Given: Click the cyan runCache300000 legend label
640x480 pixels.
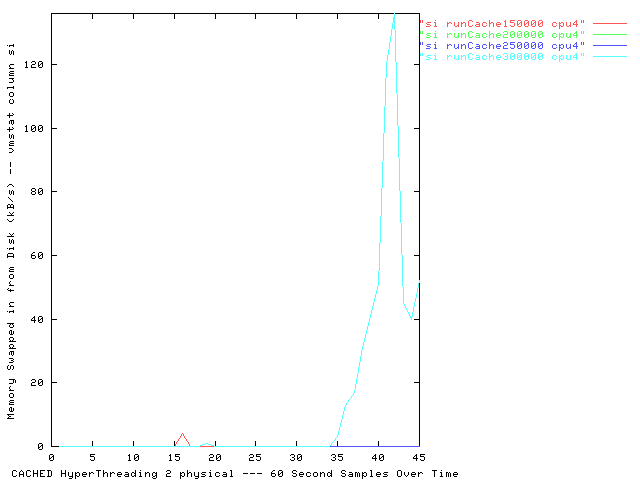Looking at the screenshot, I should [502, 57].
